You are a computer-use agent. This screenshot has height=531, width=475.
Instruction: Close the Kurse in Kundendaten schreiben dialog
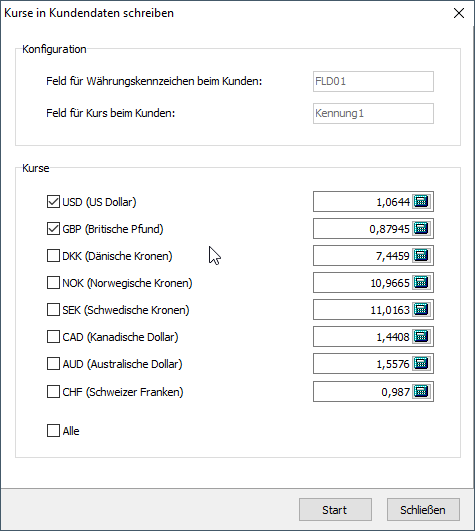459,13
